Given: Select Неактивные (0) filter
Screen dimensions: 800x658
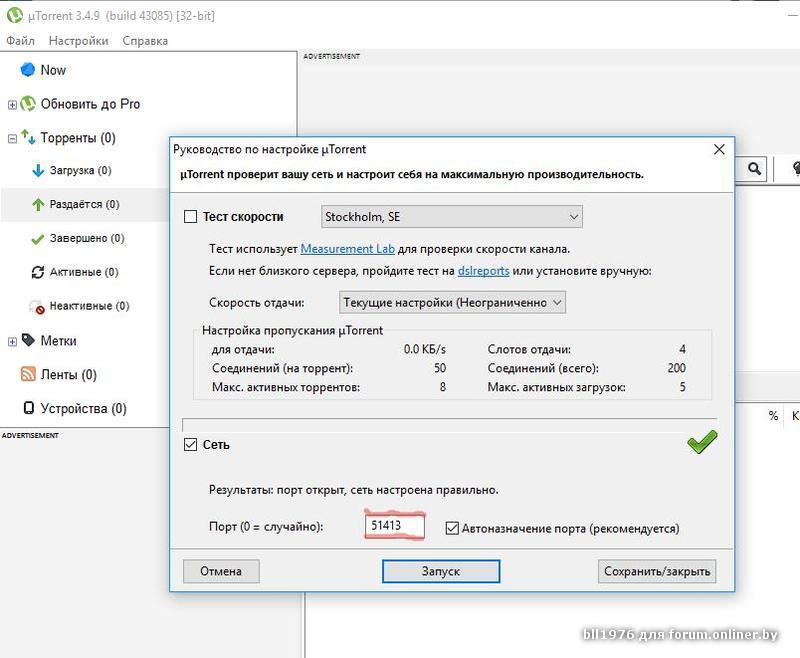Looking at the screenshot, I should point(89,306).
